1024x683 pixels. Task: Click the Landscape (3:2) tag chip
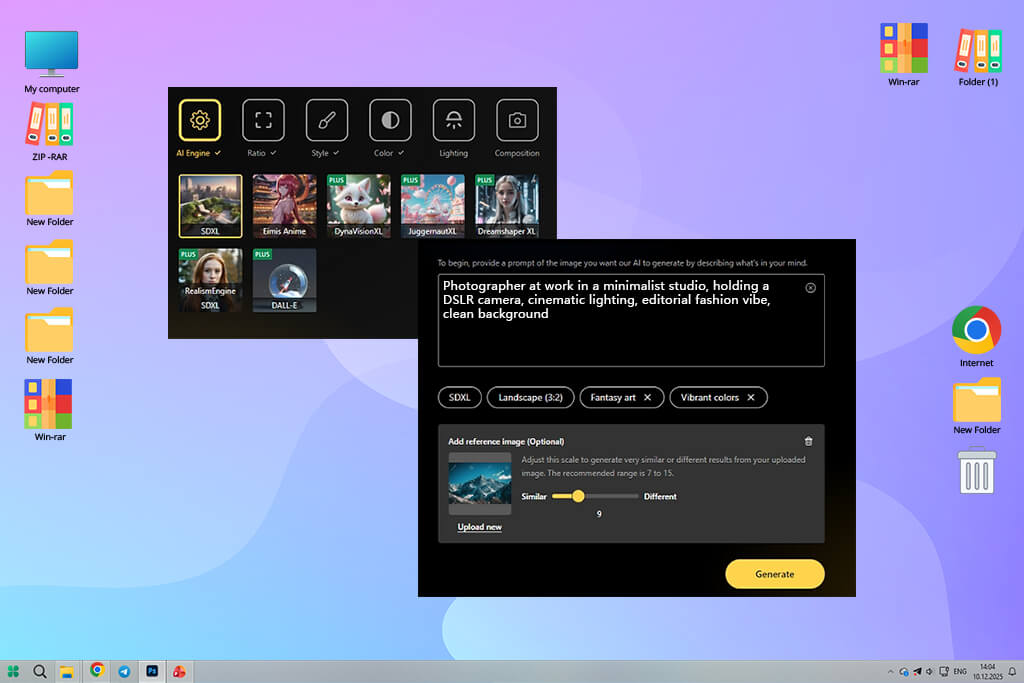tap(530, 398)
